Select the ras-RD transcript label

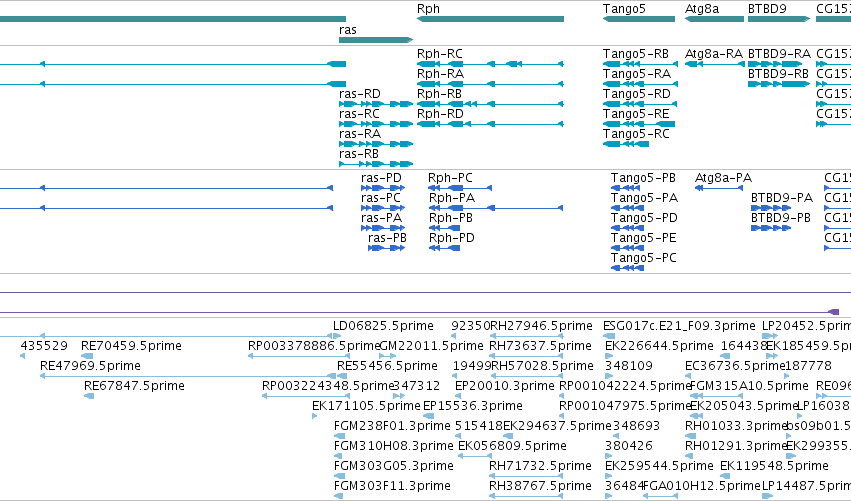pyautogui.click(x=360, y=94)
